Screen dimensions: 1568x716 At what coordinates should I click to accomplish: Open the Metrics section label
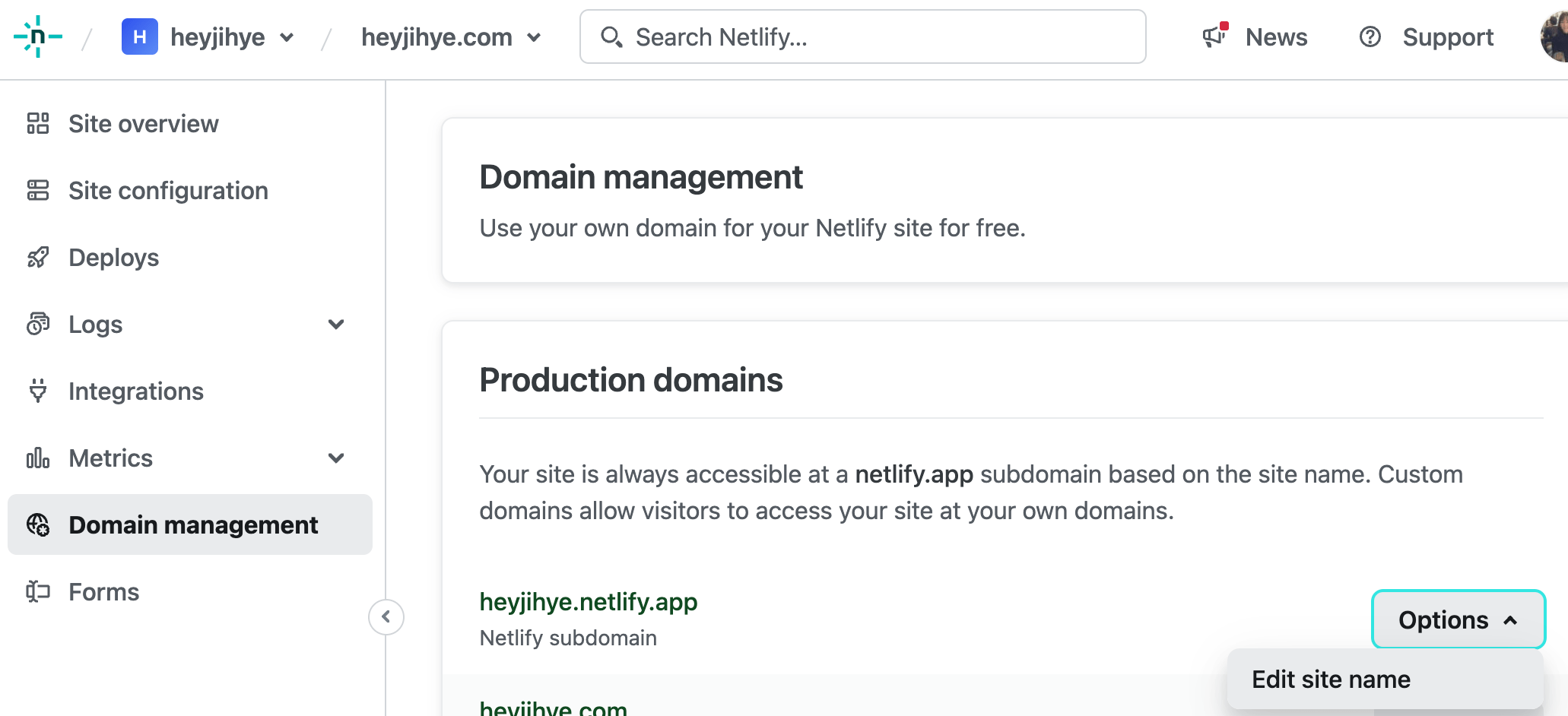111,458
